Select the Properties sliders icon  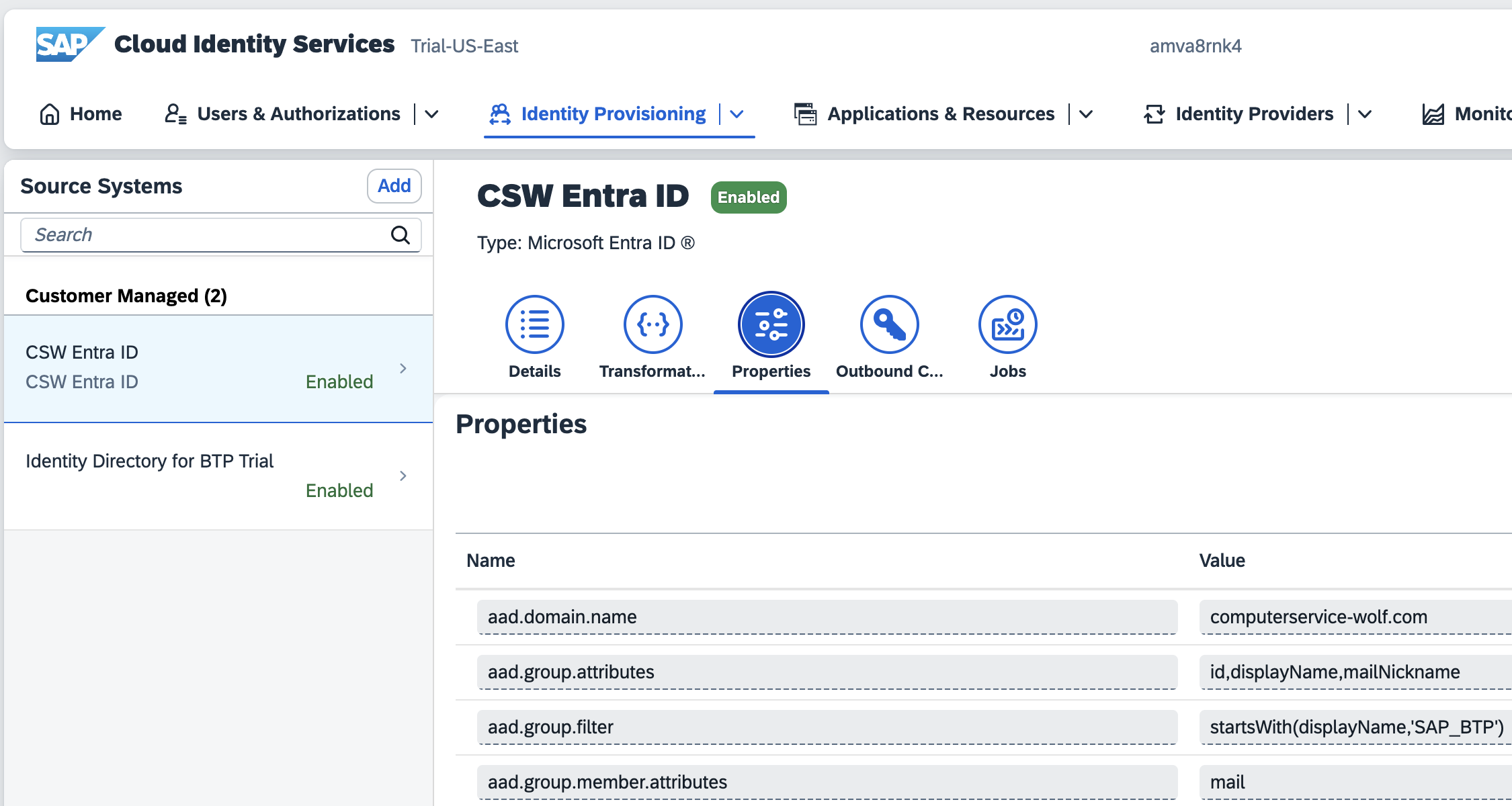coord(771,324)
